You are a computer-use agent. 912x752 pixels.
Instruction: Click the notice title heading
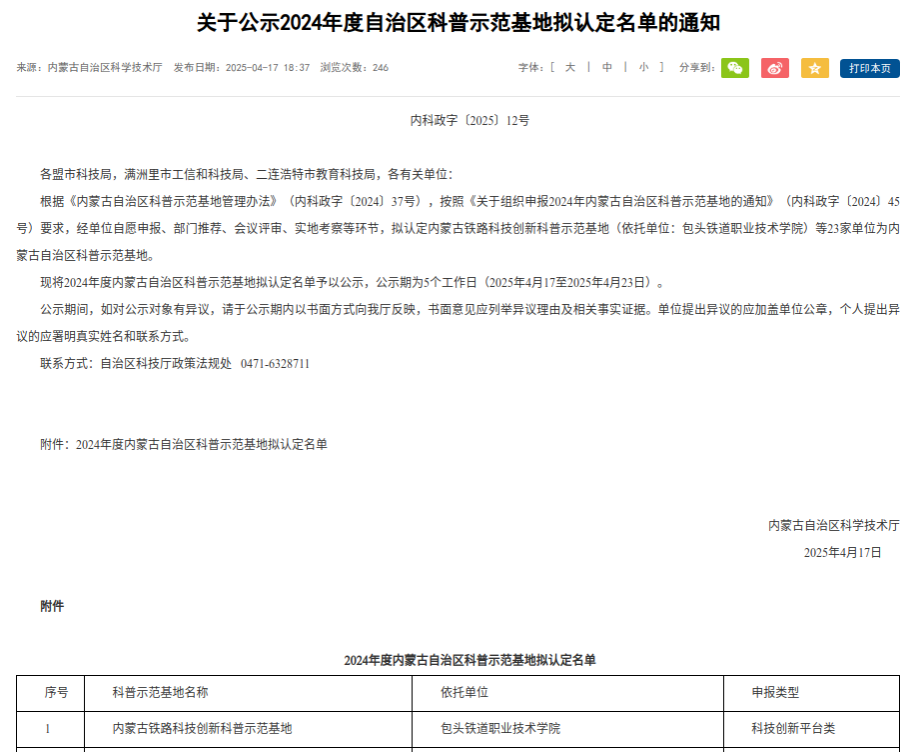click(x=458, y=23)
